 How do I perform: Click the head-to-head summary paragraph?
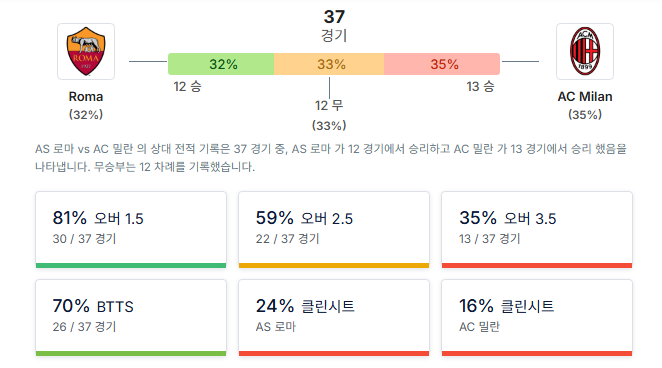331,158
